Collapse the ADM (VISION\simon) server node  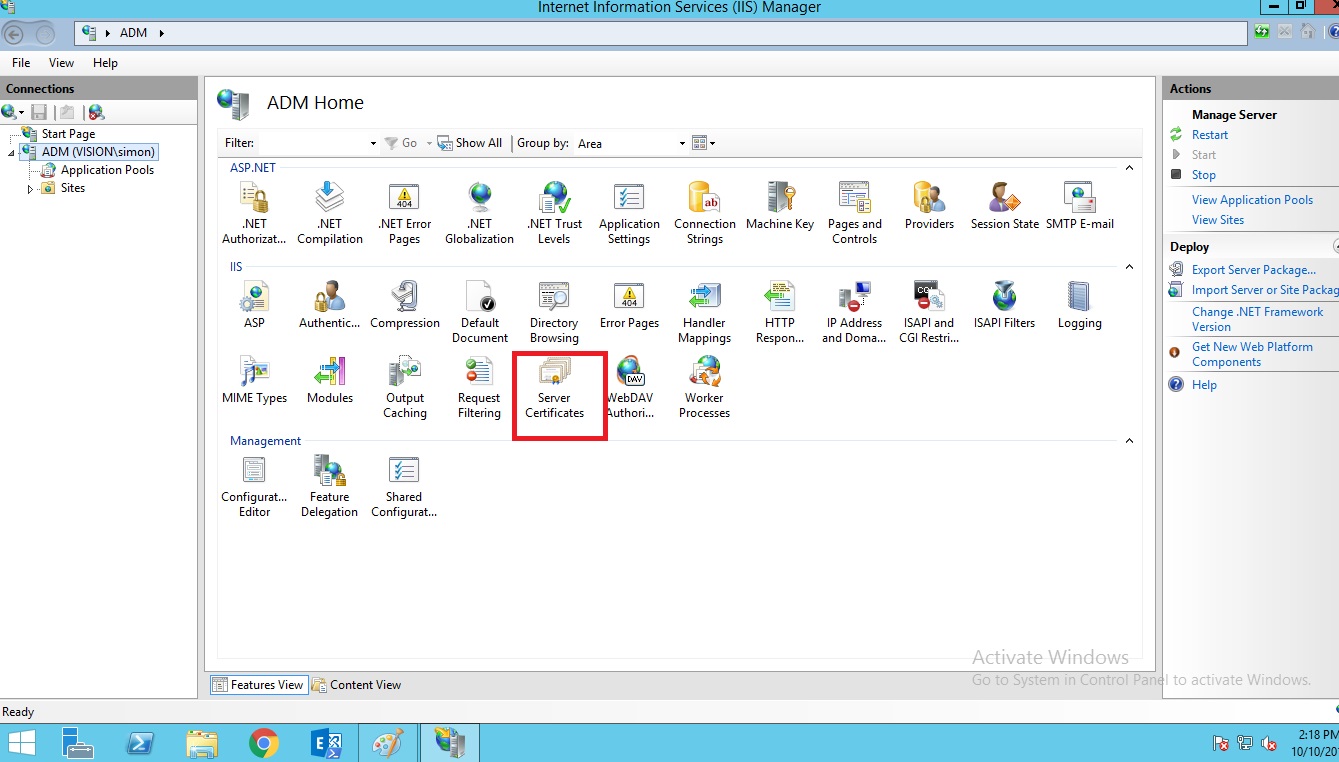(x=12, y=152)
